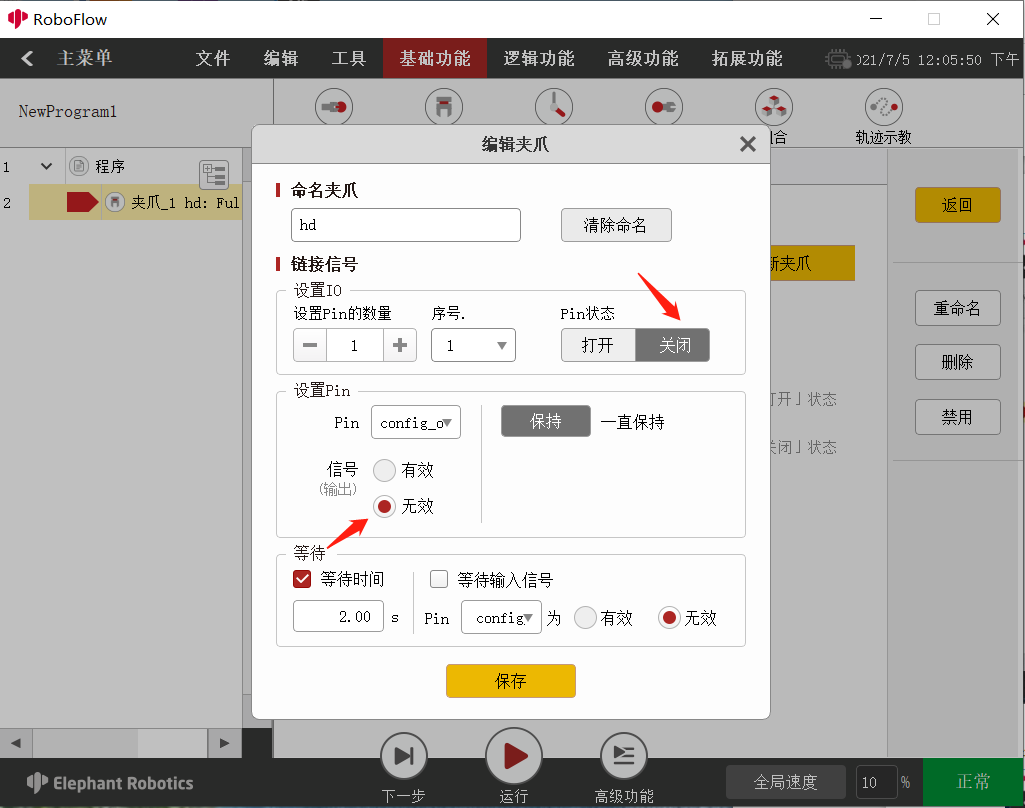Open the 文件 menu
This screenshot has width=1025, height=808.
coord(212,59)
